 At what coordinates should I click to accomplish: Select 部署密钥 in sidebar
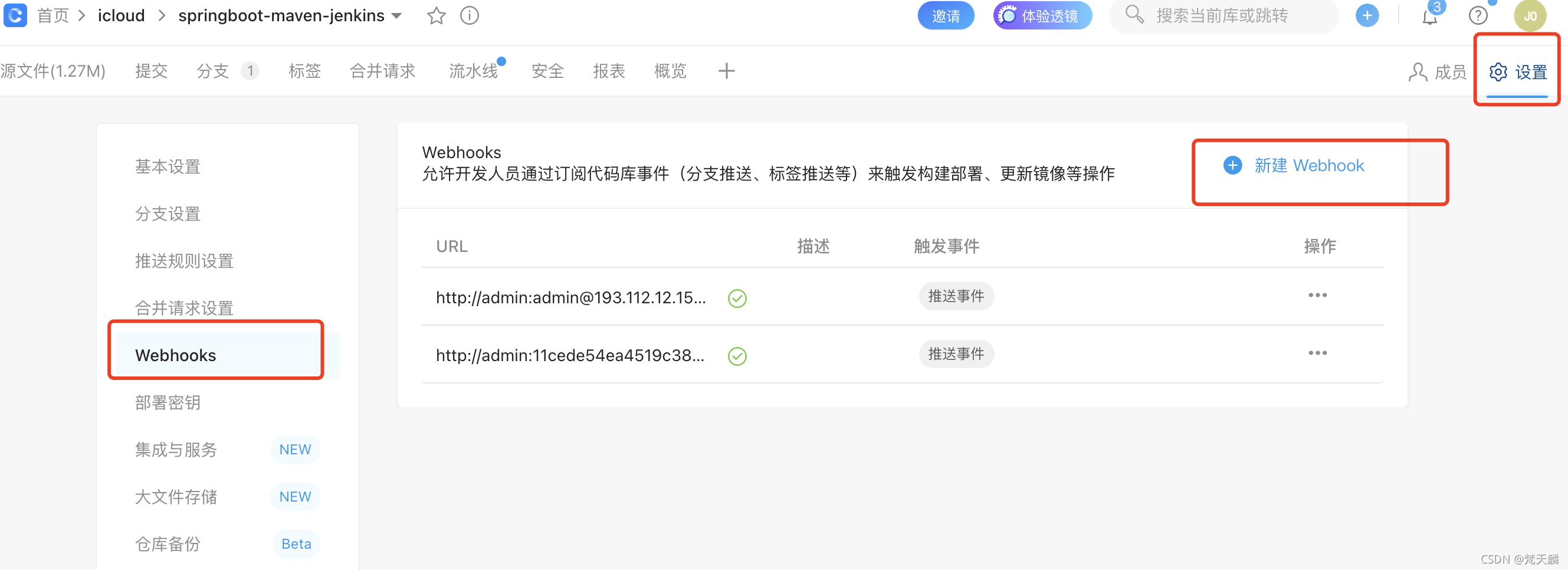pos(168,402)
